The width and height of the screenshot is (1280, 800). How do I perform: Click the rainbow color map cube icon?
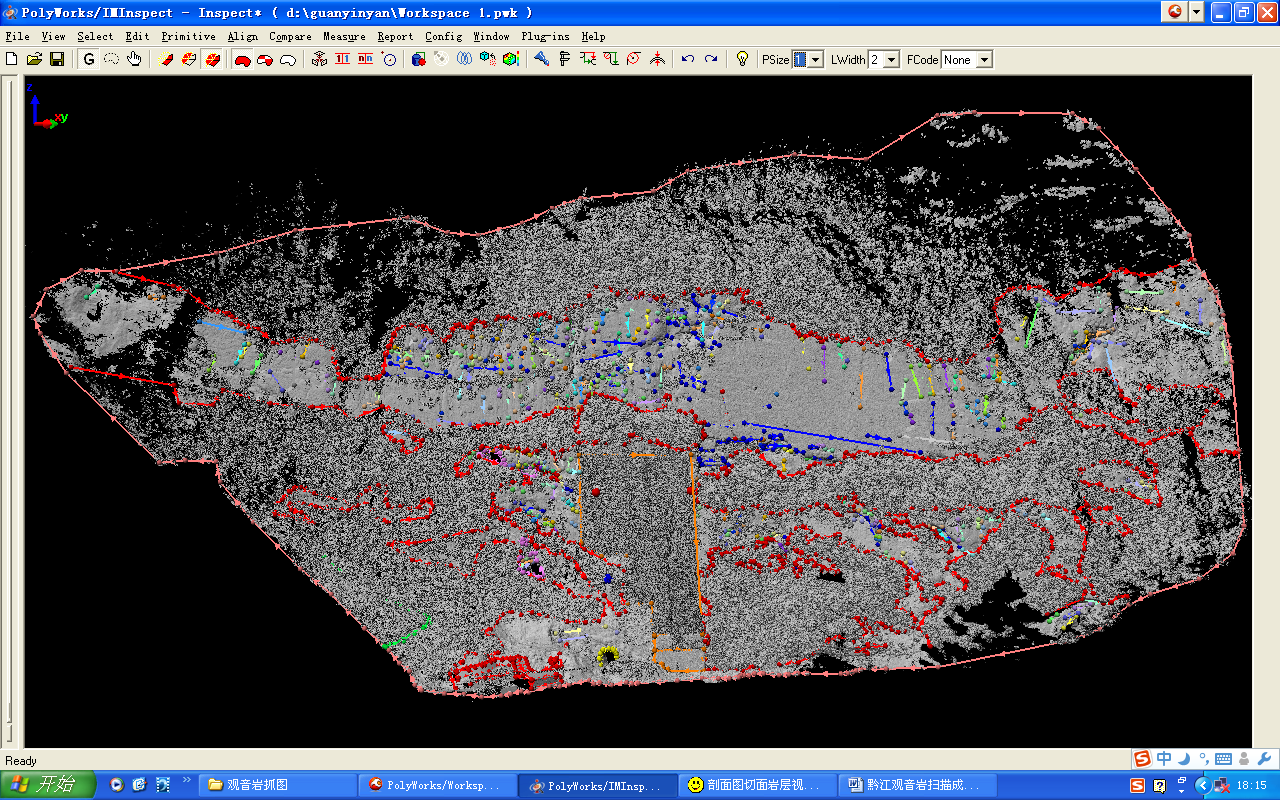(x=510, y=60)
